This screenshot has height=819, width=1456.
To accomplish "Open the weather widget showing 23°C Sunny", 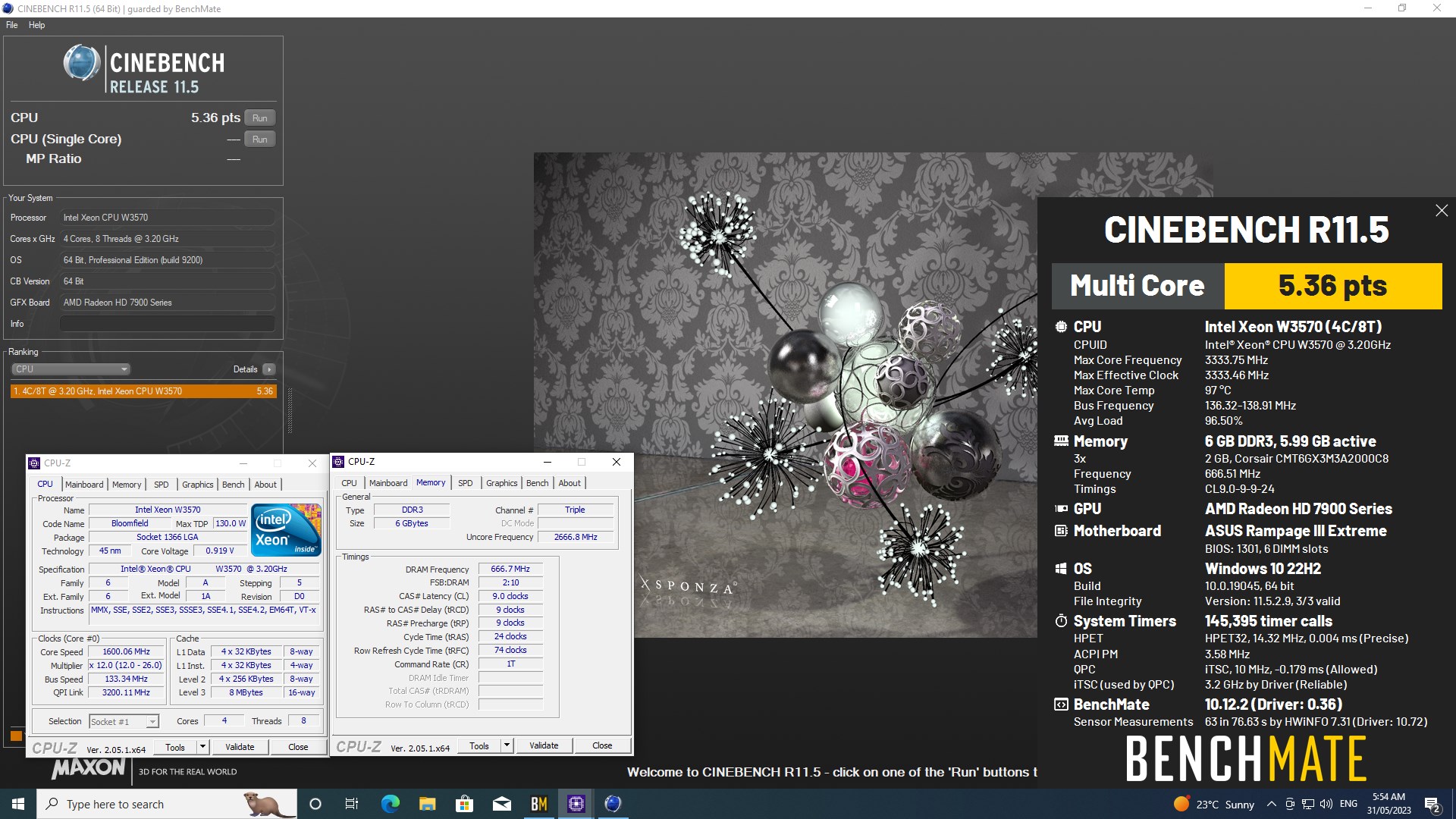I will (x=1213, y=804).
